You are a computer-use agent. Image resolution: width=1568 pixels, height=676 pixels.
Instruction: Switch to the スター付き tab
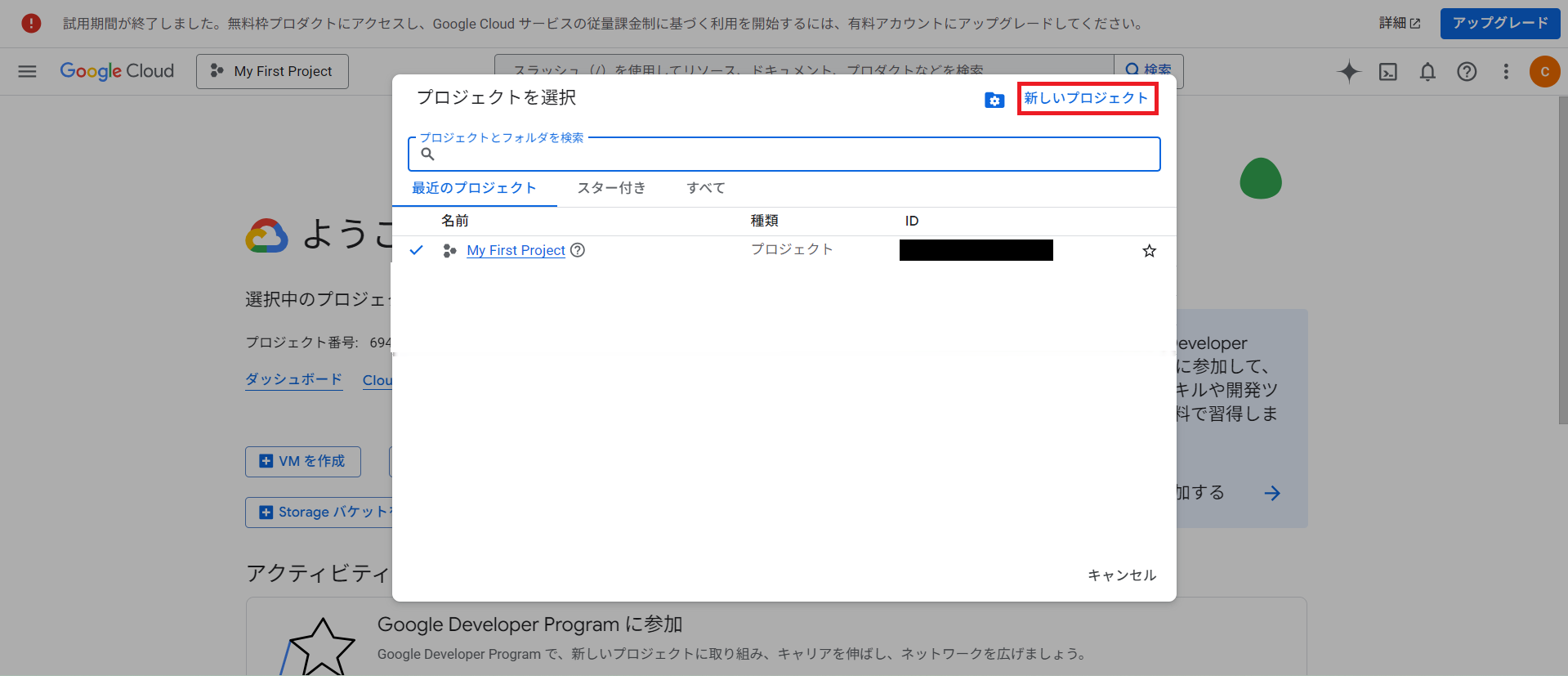[611, 188]
